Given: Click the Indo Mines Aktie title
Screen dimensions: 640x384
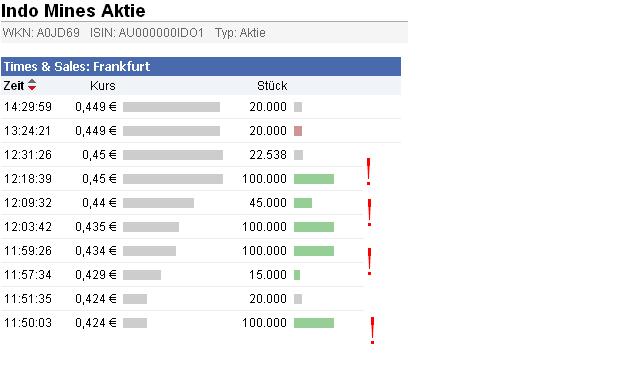Looking at the screenshot, I should point(73,10).
